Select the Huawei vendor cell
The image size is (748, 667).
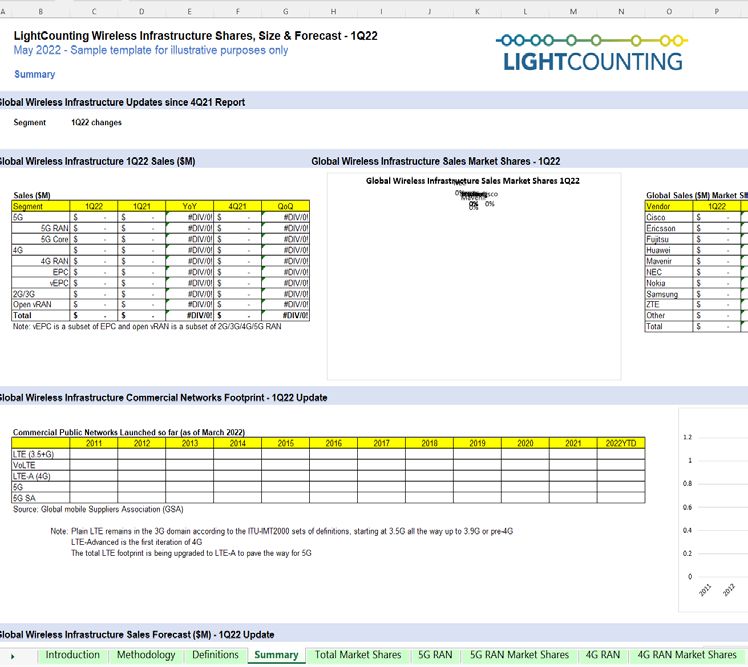point(668,250)
